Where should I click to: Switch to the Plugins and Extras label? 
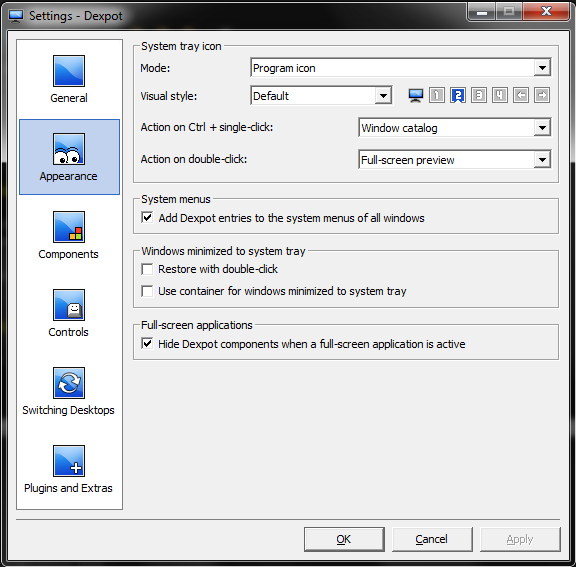68,488
